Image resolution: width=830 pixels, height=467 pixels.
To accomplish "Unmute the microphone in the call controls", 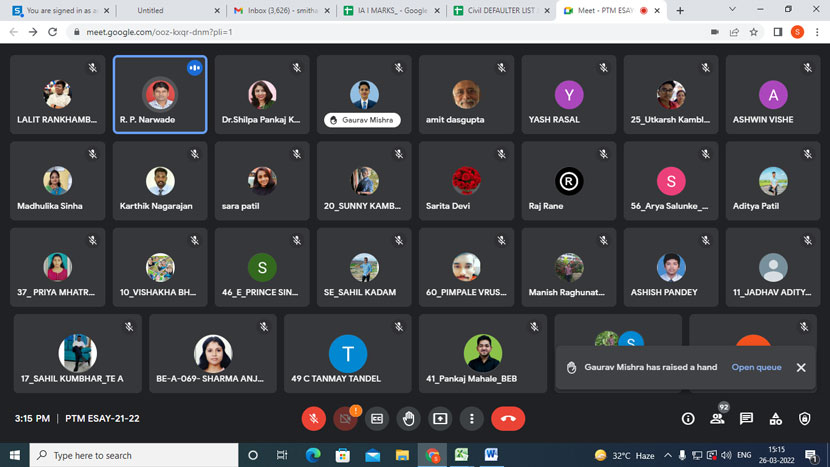I will pyautogui.click(x=314, y=419).
